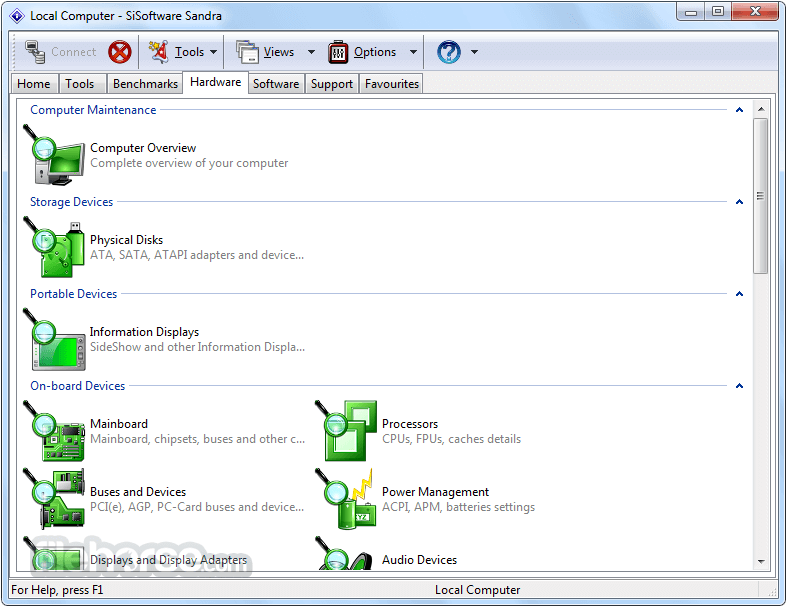The width and height of the screenshot is (788, 608).
Task: Open the Buses and Devices icon
Action: pyautogui.click(x=54, y=499)
